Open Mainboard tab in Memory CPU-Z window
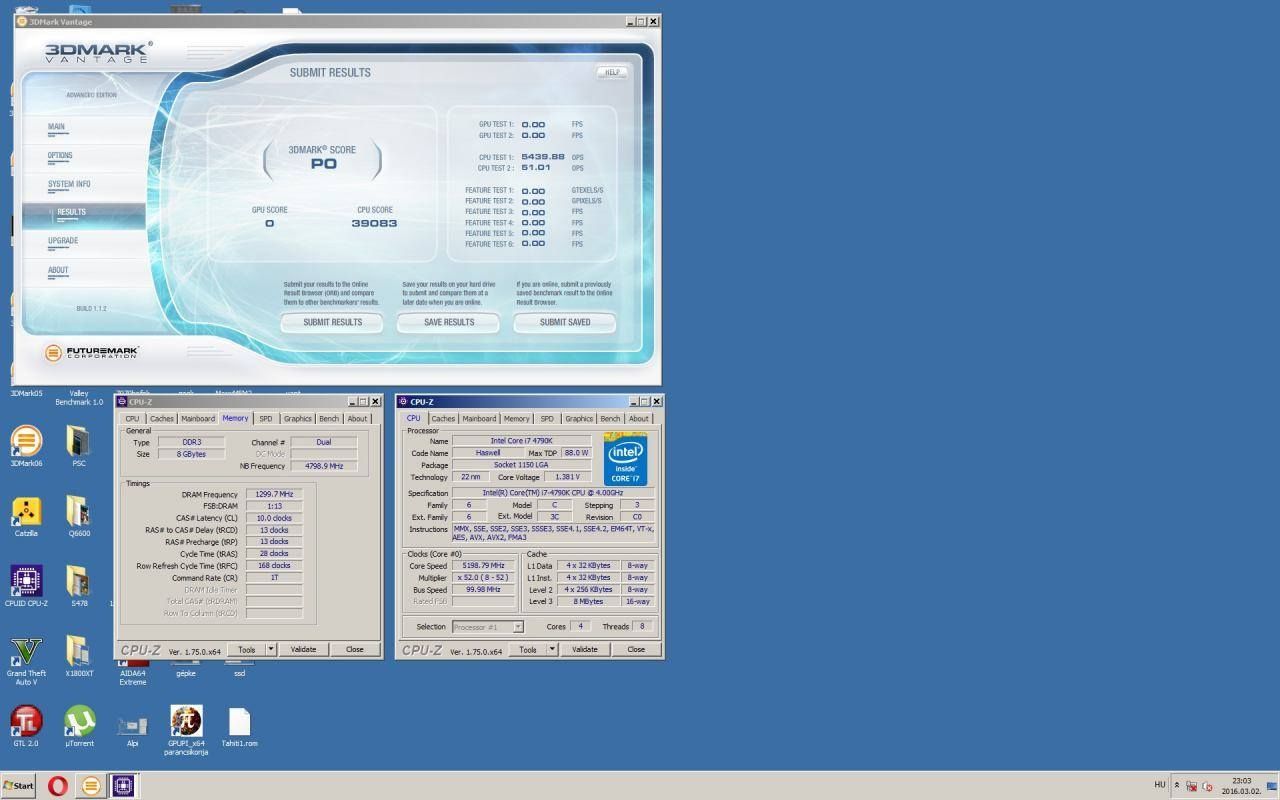Image resolution: width=1280 pixels, height=800 pixels. [198, 419]
